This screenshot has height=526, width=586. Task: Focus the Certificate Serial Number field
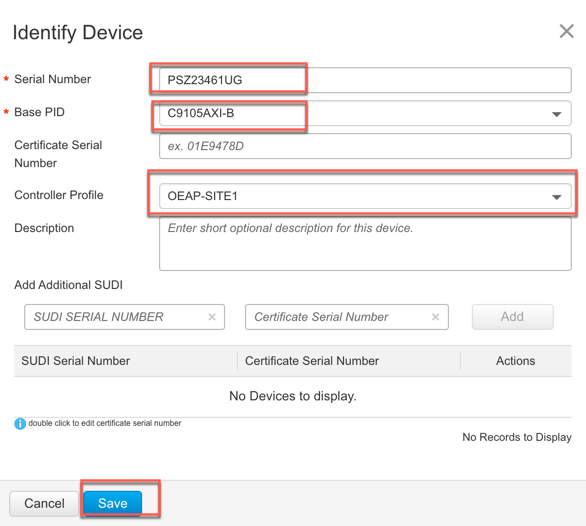click(365, 146)
